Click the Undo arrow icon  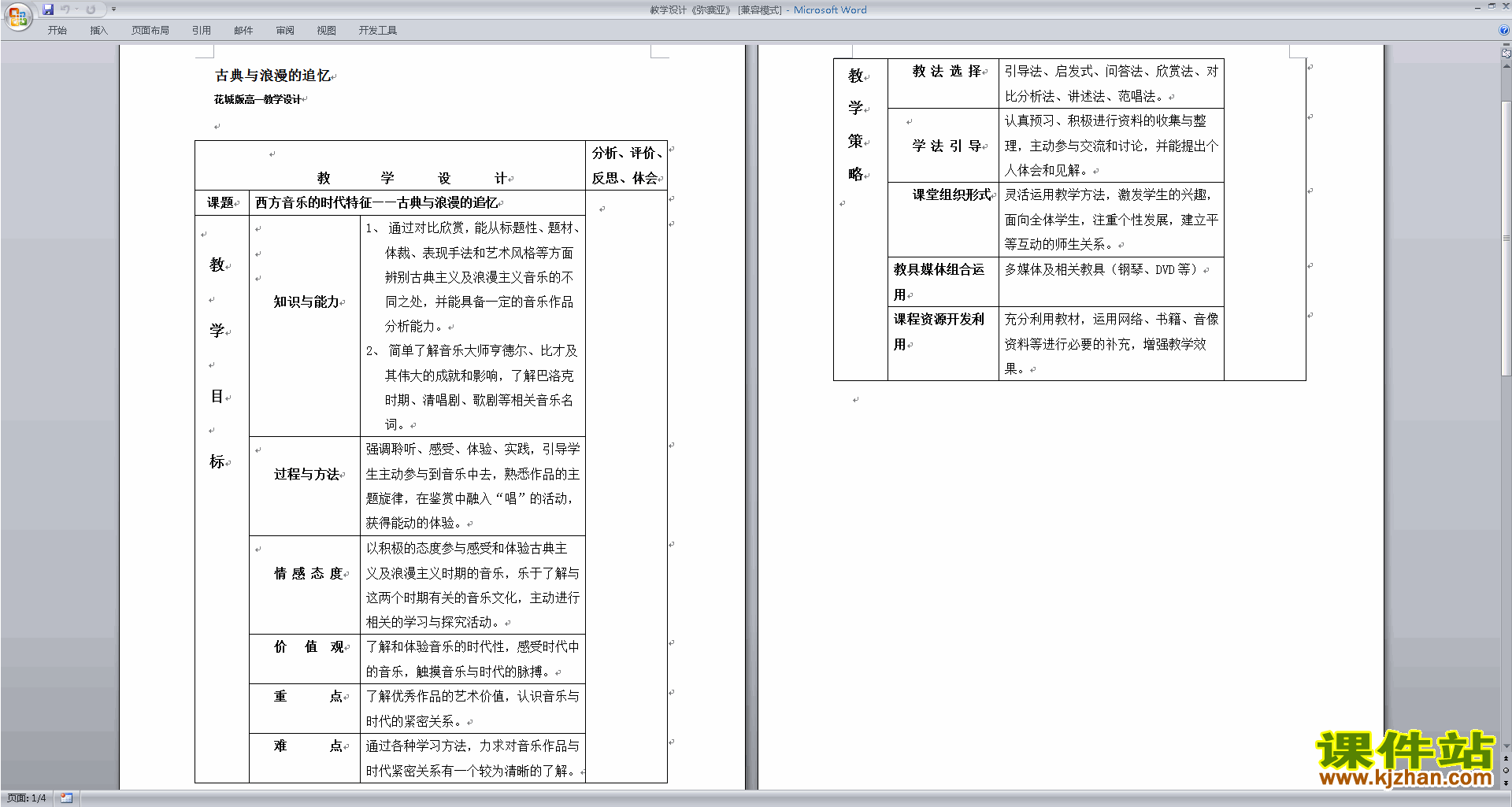(x=65, y=9)
